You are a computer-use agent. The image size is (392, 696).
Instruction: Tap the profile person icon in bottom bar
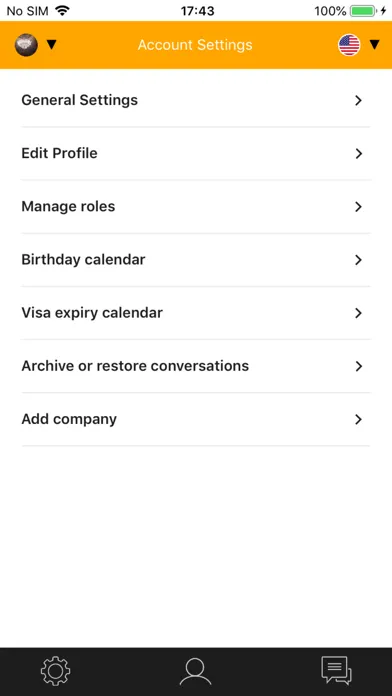[195, 672]
